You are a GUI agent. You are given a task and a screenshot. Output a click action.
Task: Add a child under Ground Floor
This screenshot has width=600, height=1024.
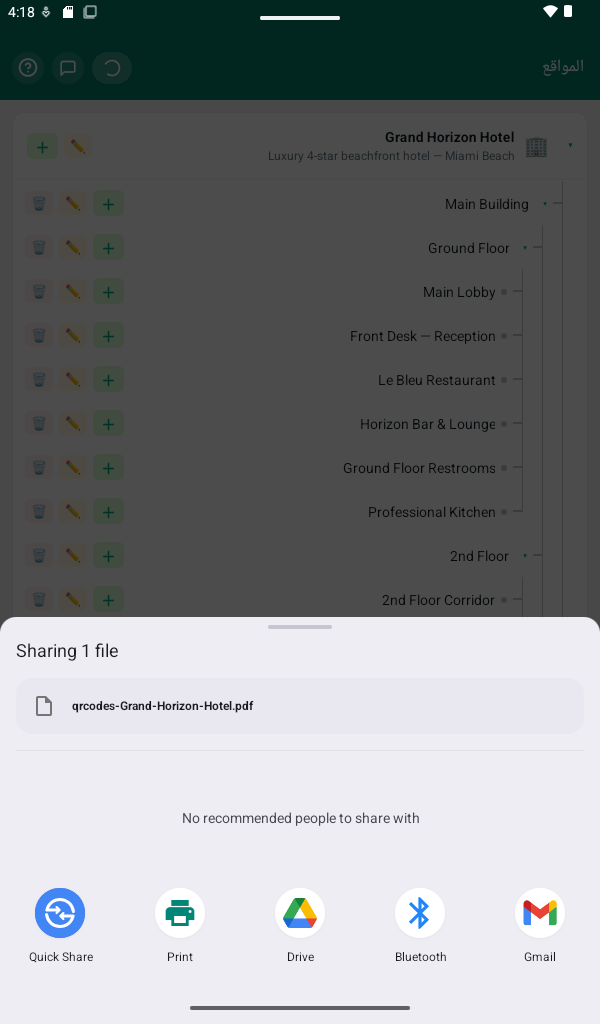[108, 248]
